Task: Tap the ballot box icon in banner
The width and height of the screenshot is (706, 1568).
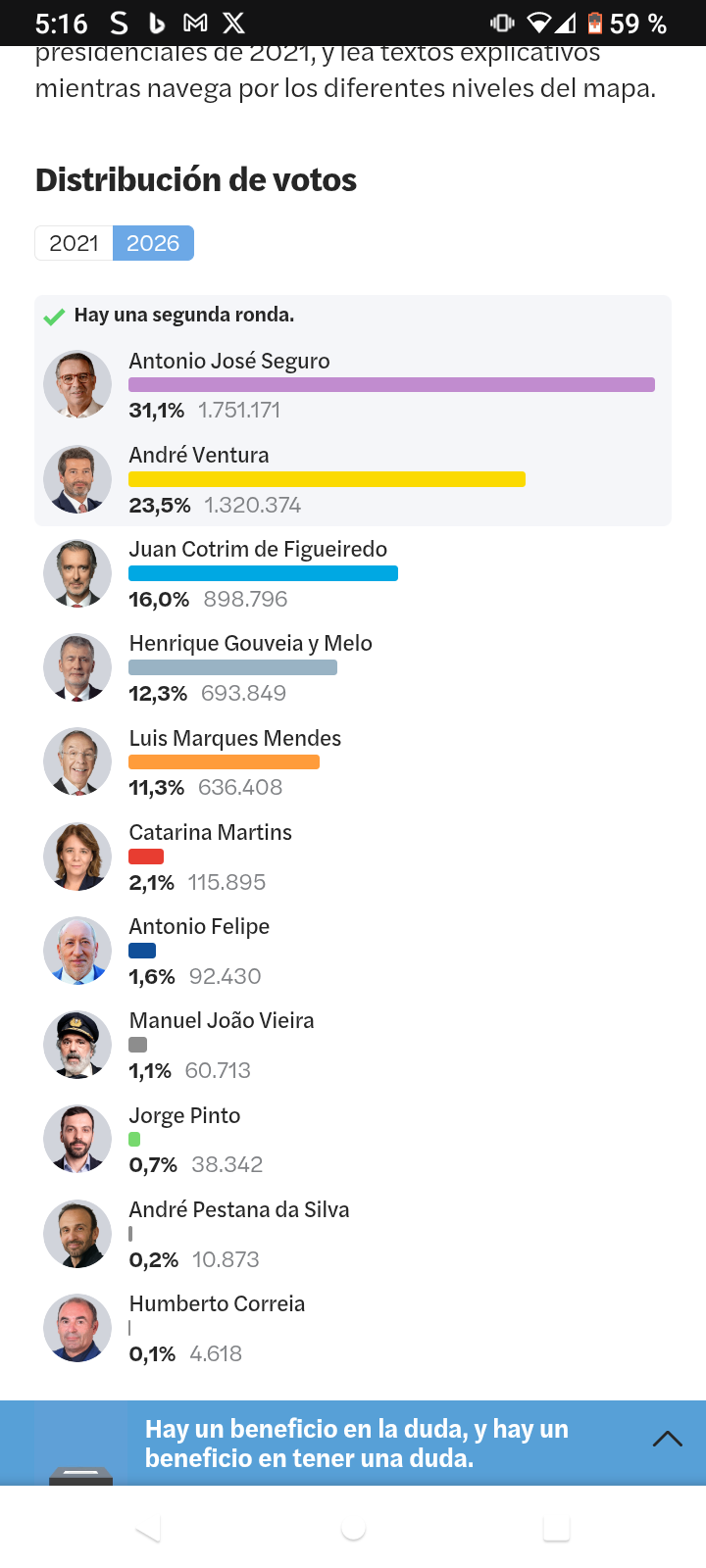Action: pyautogui.click(x=80, y=1474)
